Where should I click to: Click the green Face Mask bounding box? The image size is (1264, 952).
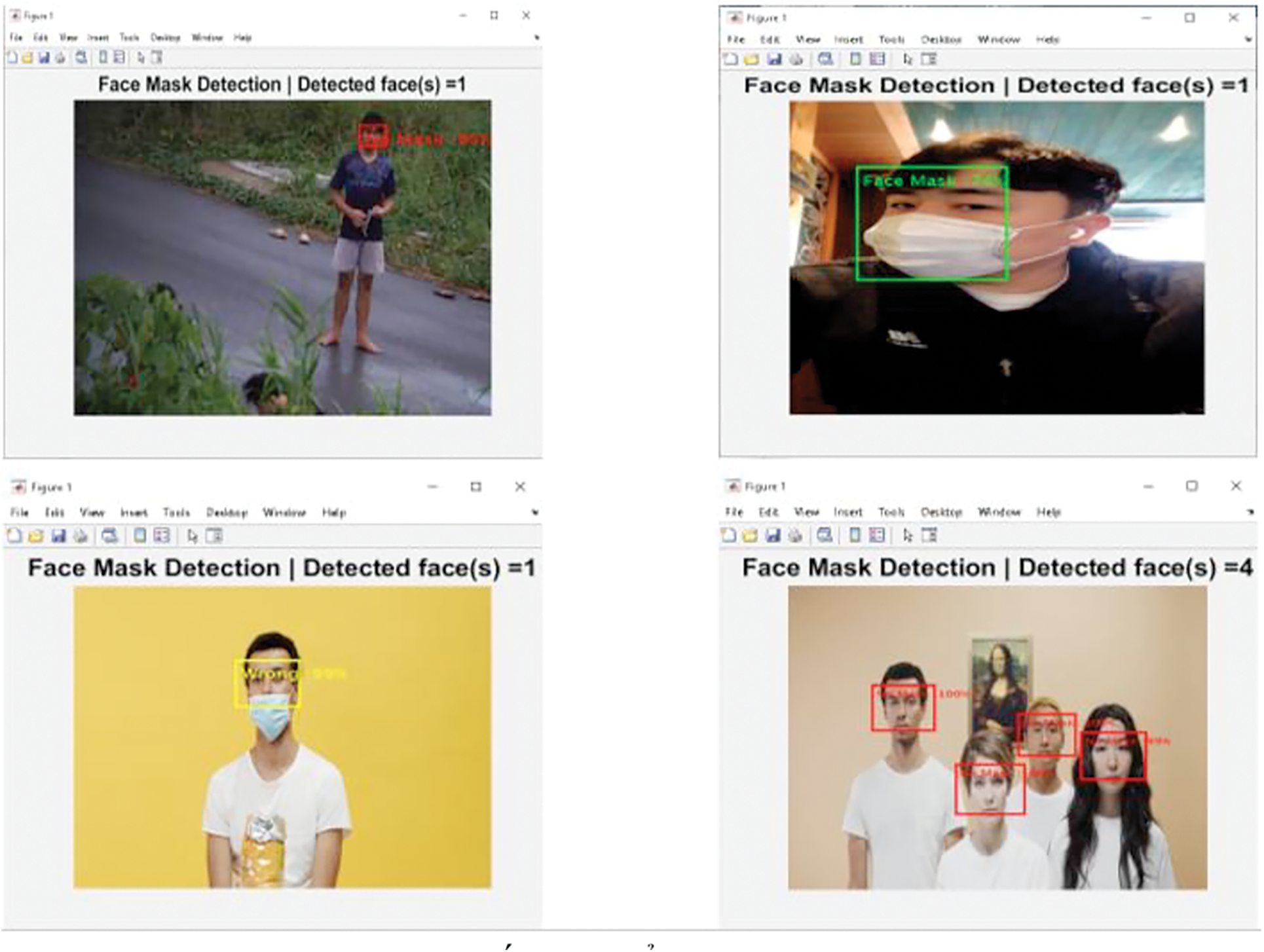[x=932, y=224]
